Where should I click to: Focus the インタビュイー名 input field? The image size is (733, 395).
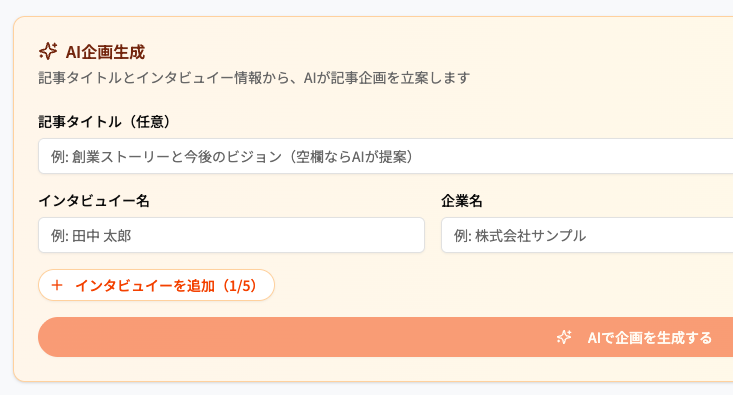pos(231,235)
